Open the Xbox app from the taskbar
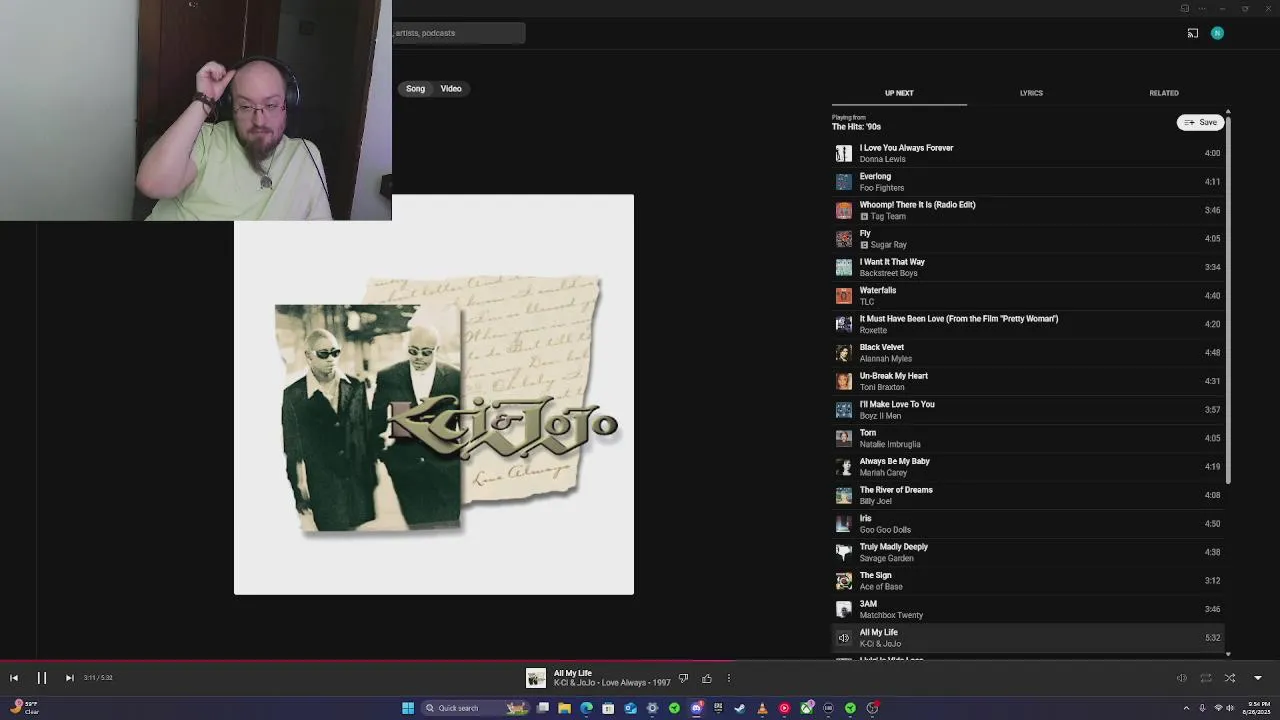 pos(806,708)
